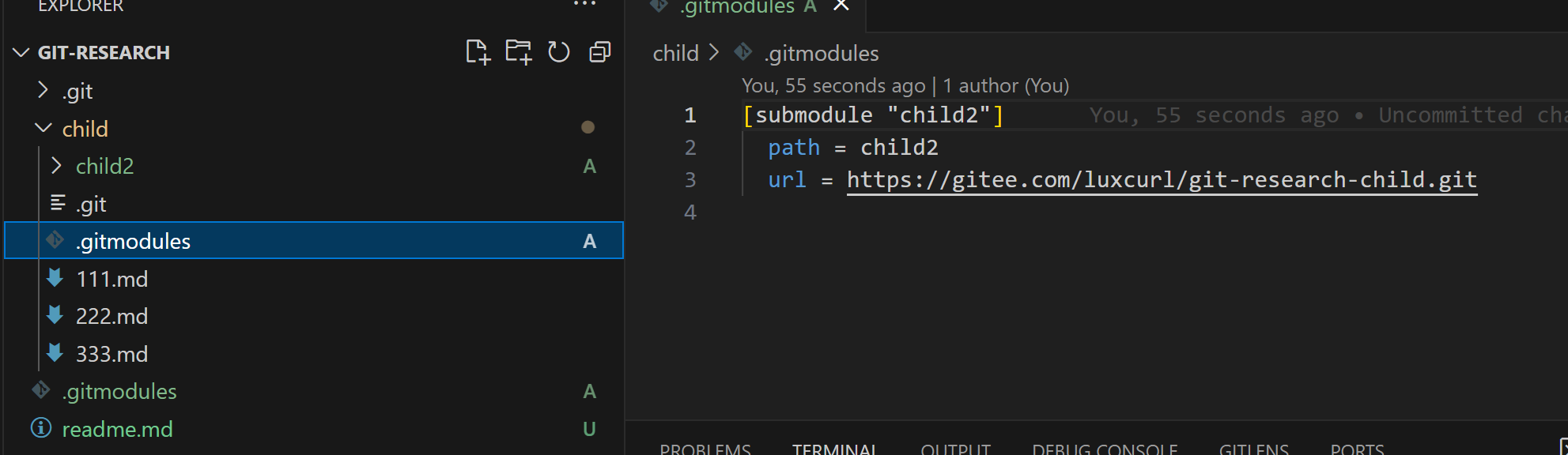Collapse the child folder
1568x455 pixels.
tap(43, 128)
